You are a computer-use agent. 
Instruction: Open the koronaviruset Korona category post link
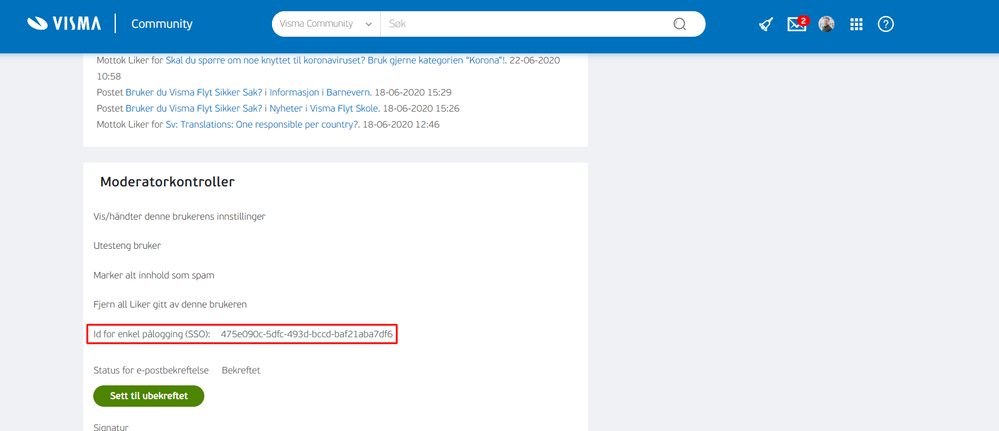(338, 60)
